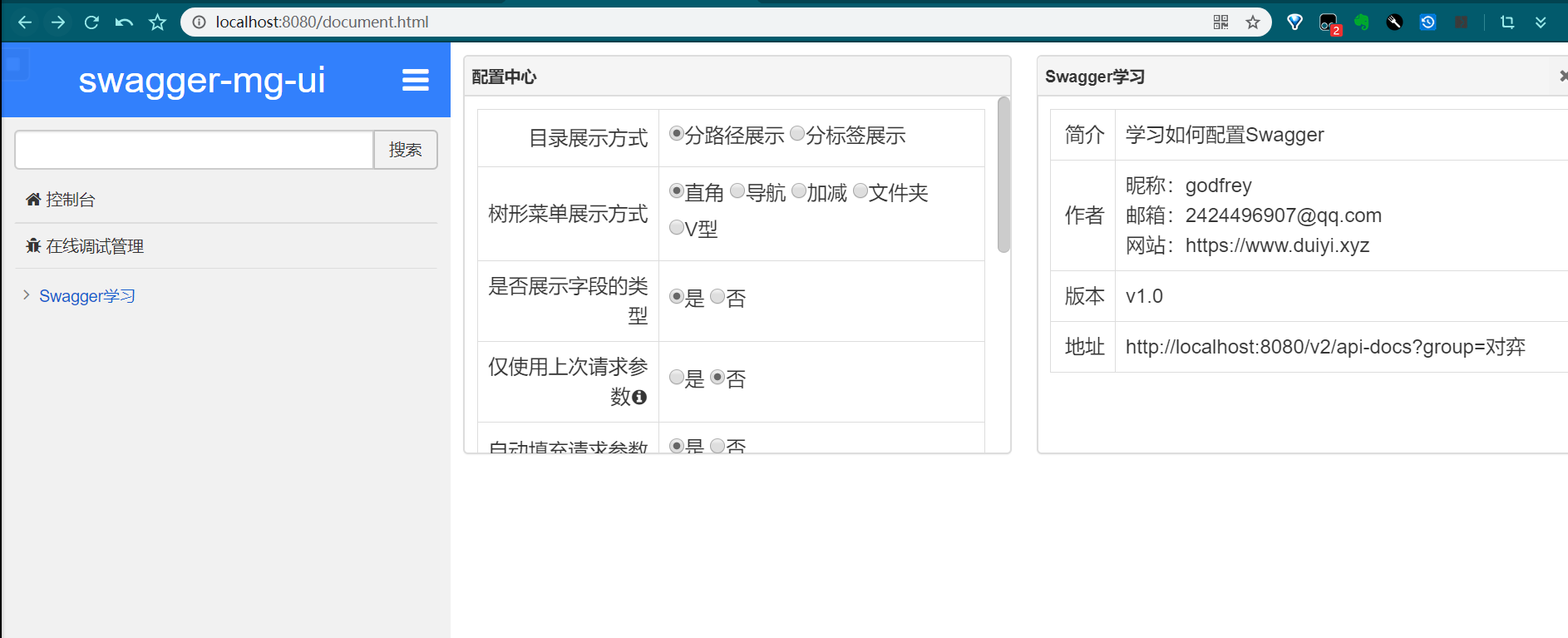Click the nickname line 昵称：godfrey
The height and width of the screenshot is (638, 1568).
point(1189,185)
